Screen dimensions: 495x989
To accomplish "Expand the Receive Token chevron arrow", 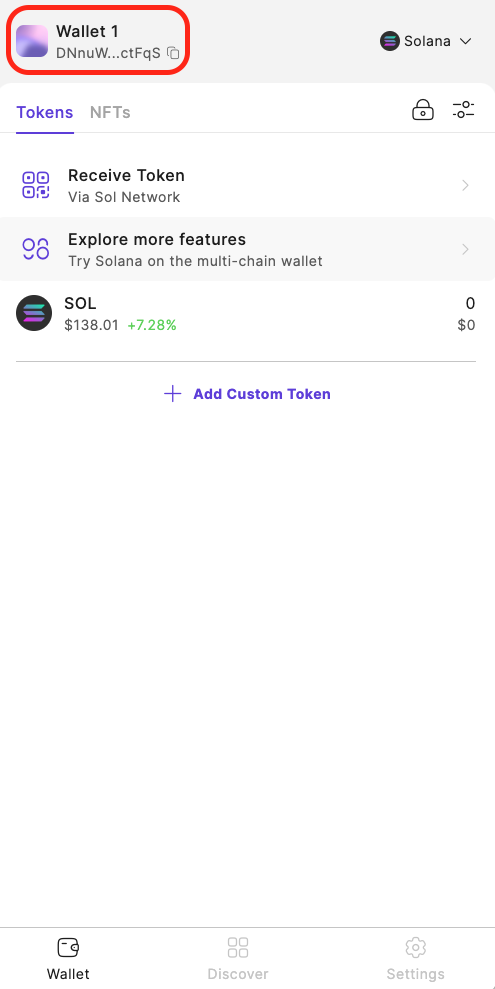I will point(465,185).
